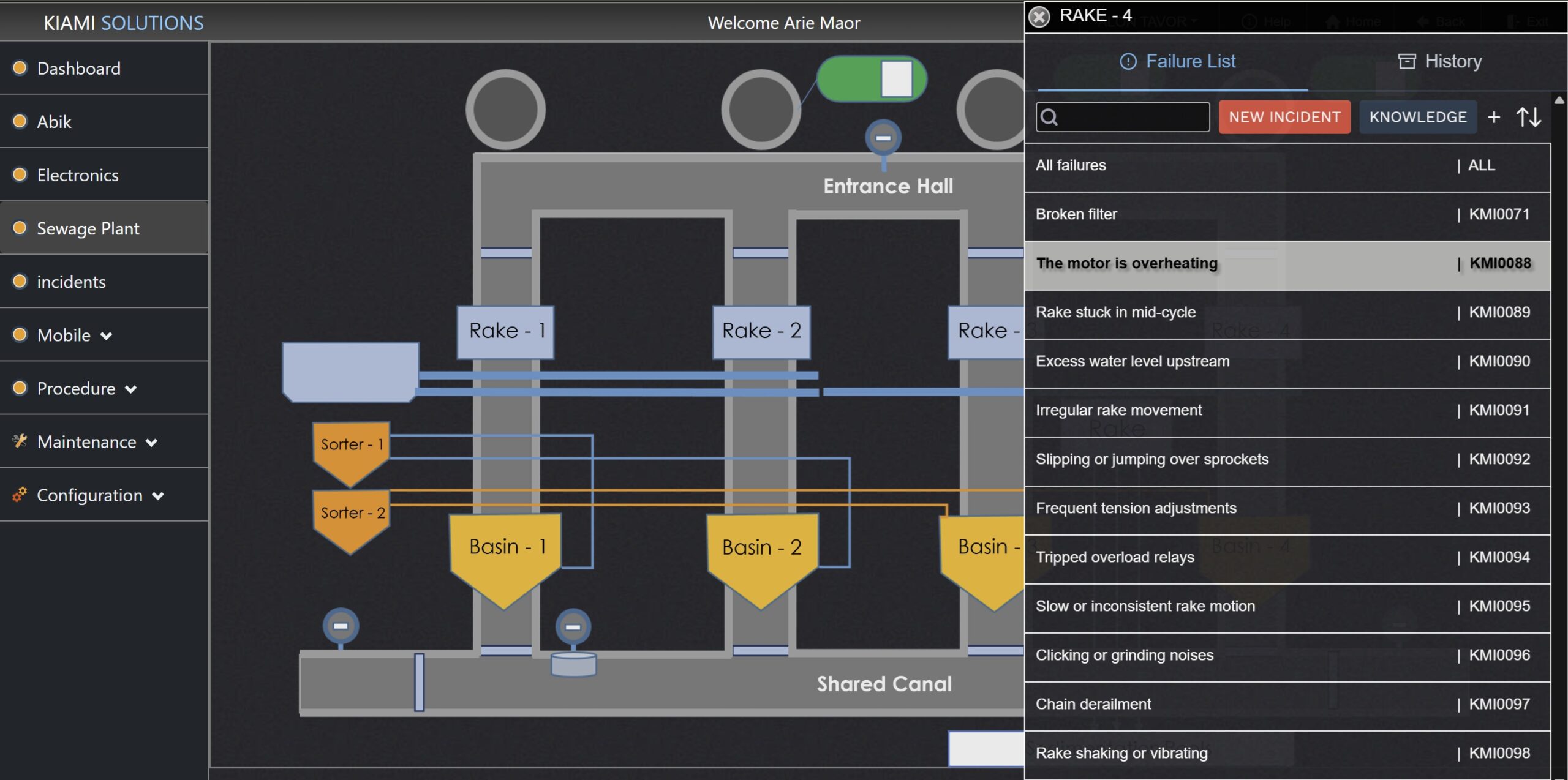Viewport: 1568px width, 780px height.
Task: Click the plus icon next to KNOWLEDGE
Action: click(x=1494, y=117)
